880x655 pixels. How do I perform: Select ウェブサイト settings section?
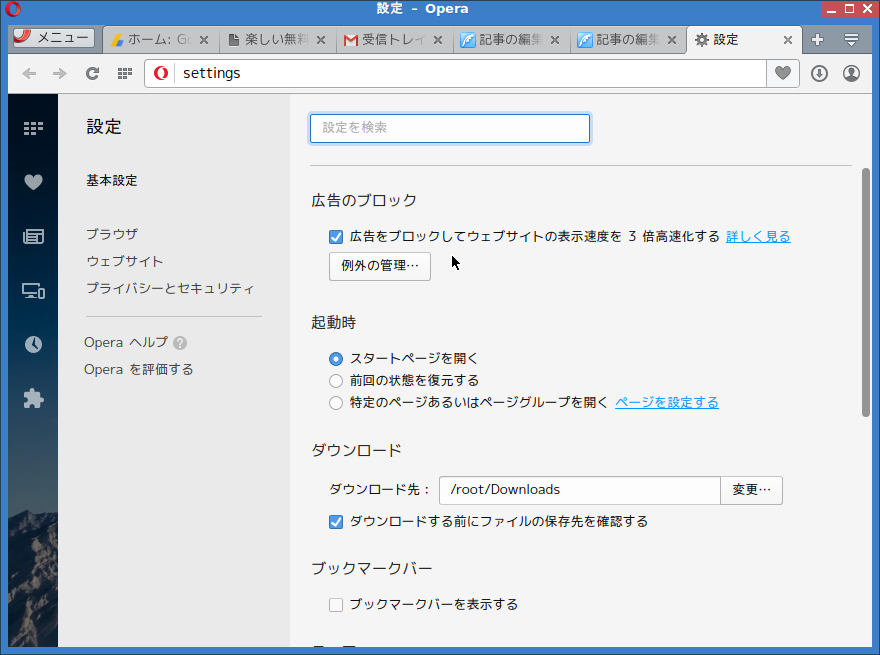(125, 261)
